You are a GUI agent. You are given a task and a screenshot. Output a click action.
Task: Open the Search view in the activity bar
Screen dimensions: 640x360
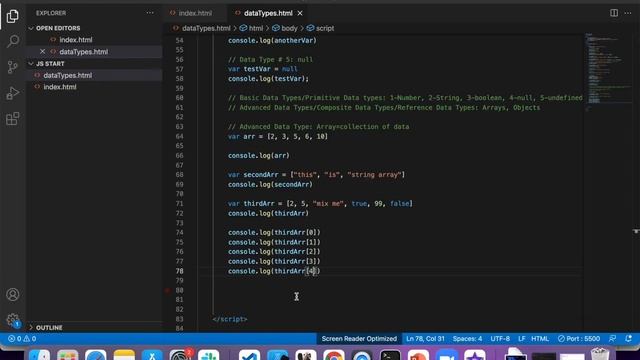[13, 41]
